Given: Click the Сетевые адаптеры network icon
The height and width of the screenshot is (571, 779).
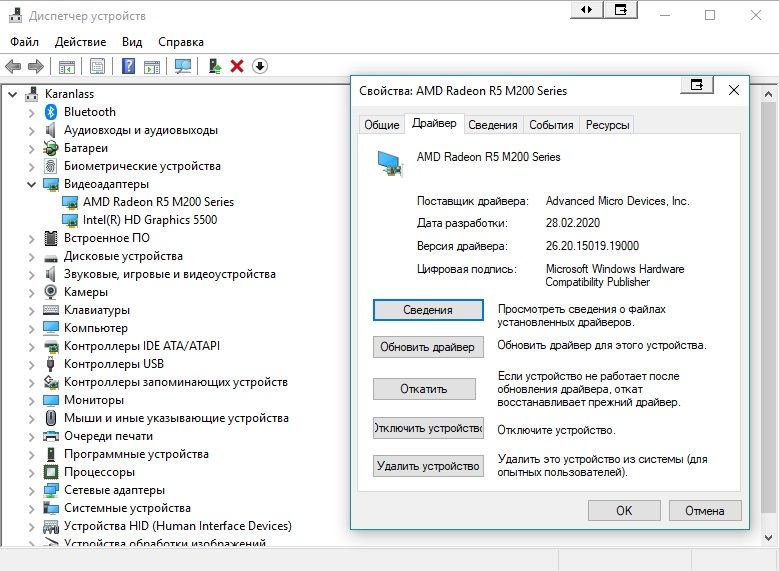Looking at the screenshot, I should click(x=51, y=490).
